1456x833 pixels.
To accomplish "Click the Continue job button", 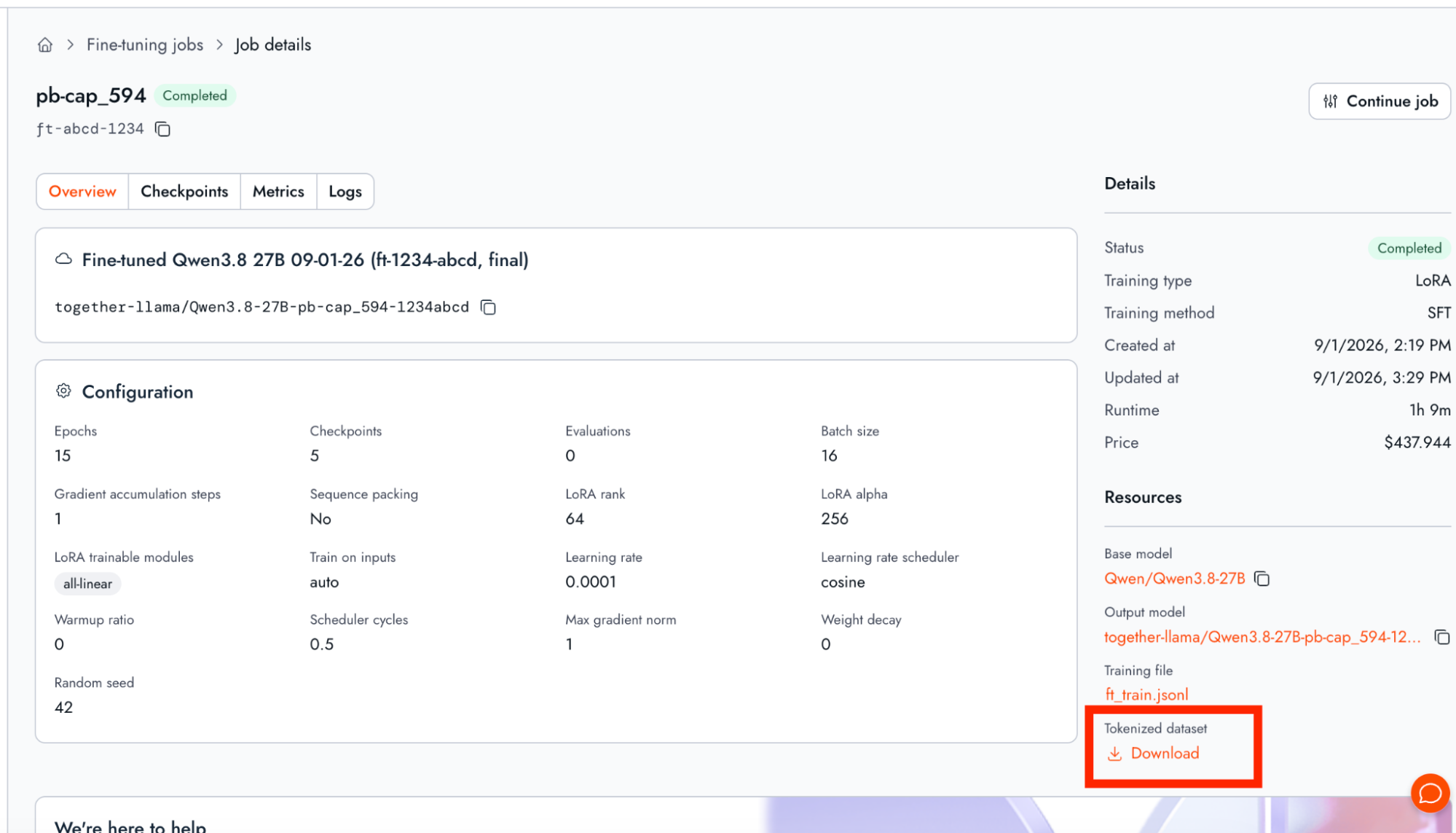I will [1380, 101].
